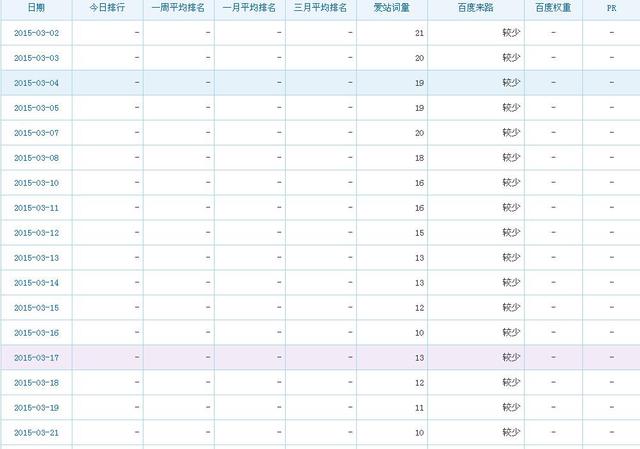Click word count 19 in 2015-03-04 row
The width and height of the screenshot is (640, 449).
[x=419, y=83]
